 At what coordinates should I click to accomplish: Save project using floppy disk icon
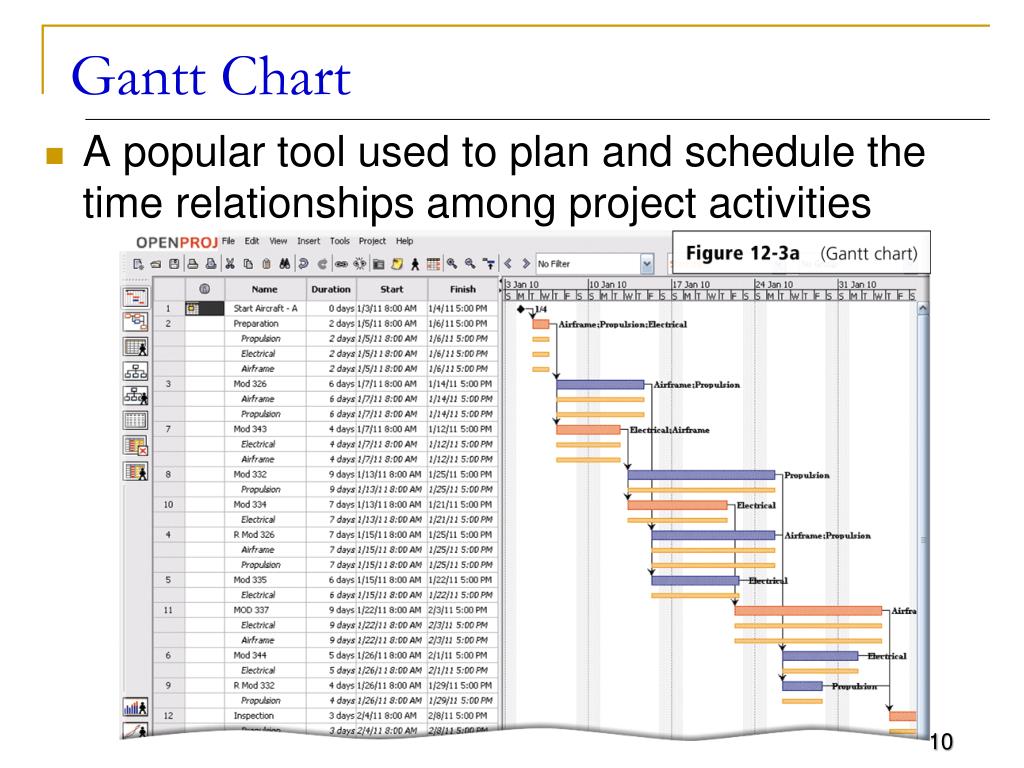174,264
